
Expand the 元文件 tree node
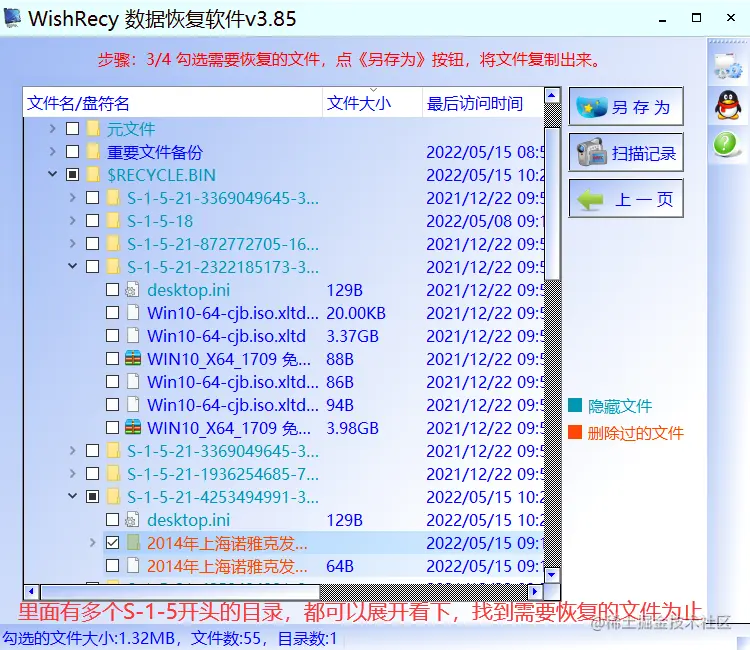(x=53, y=129)
